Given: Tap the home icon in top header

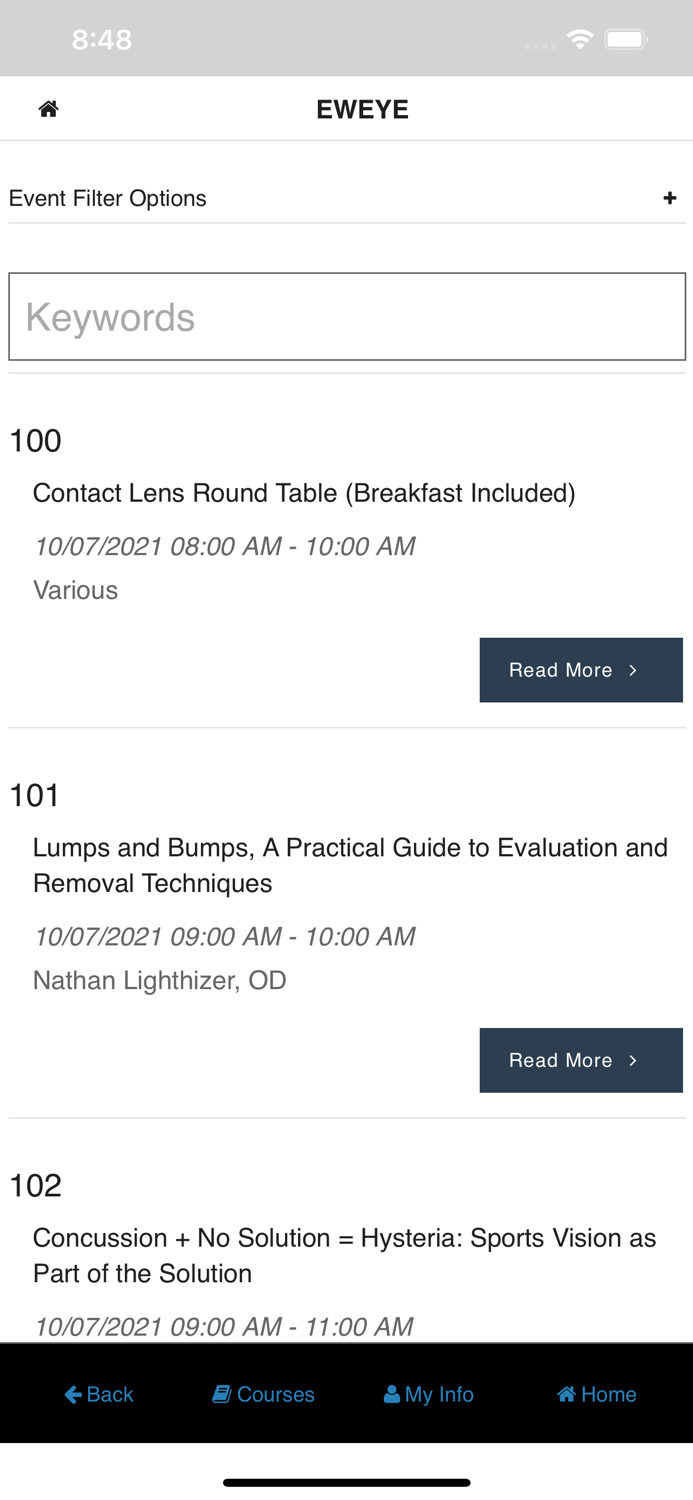Looking at the screenshot, I should (48, 109).
